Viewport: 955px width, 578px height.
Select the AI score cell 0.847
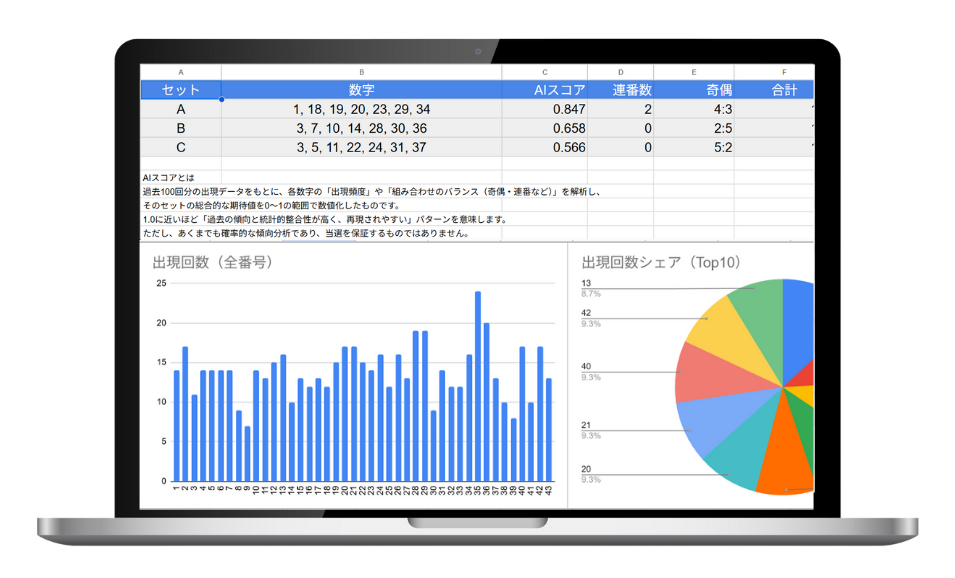pyautogui.click(x=544, y=109)
